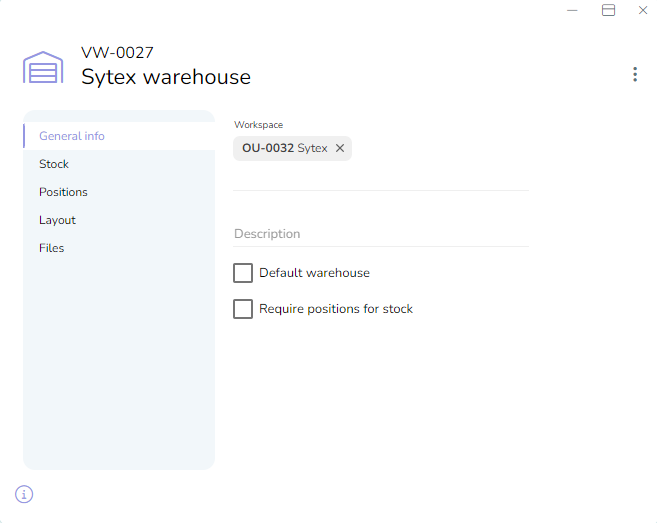Click the Description input field
The width and height of the screenshot is (657, 523).
pyautogui.click(x=381, y=234)
